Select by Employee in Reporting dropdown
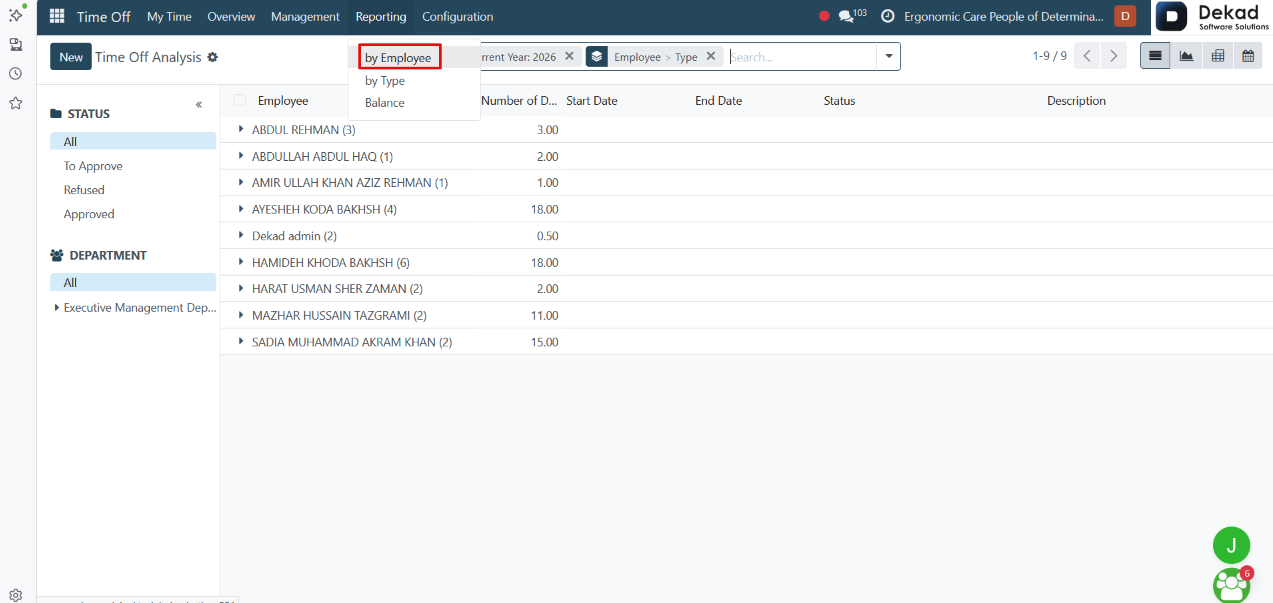The width and height of the screenshot is (1273, 603). pyautogui.click(x=414, y=58)
